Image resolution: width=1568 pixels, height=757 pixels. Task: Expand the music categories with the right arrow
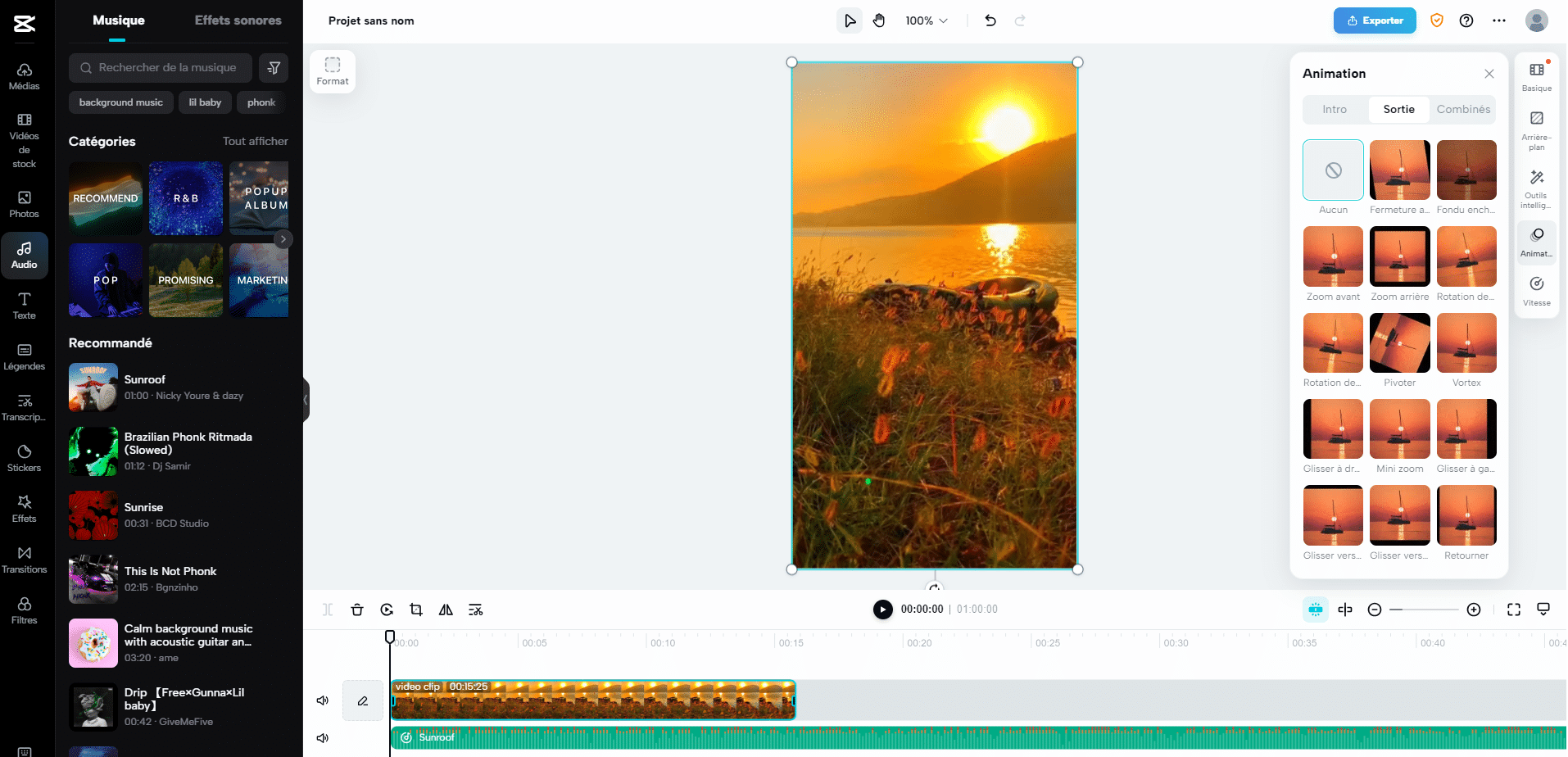(283, 238)
